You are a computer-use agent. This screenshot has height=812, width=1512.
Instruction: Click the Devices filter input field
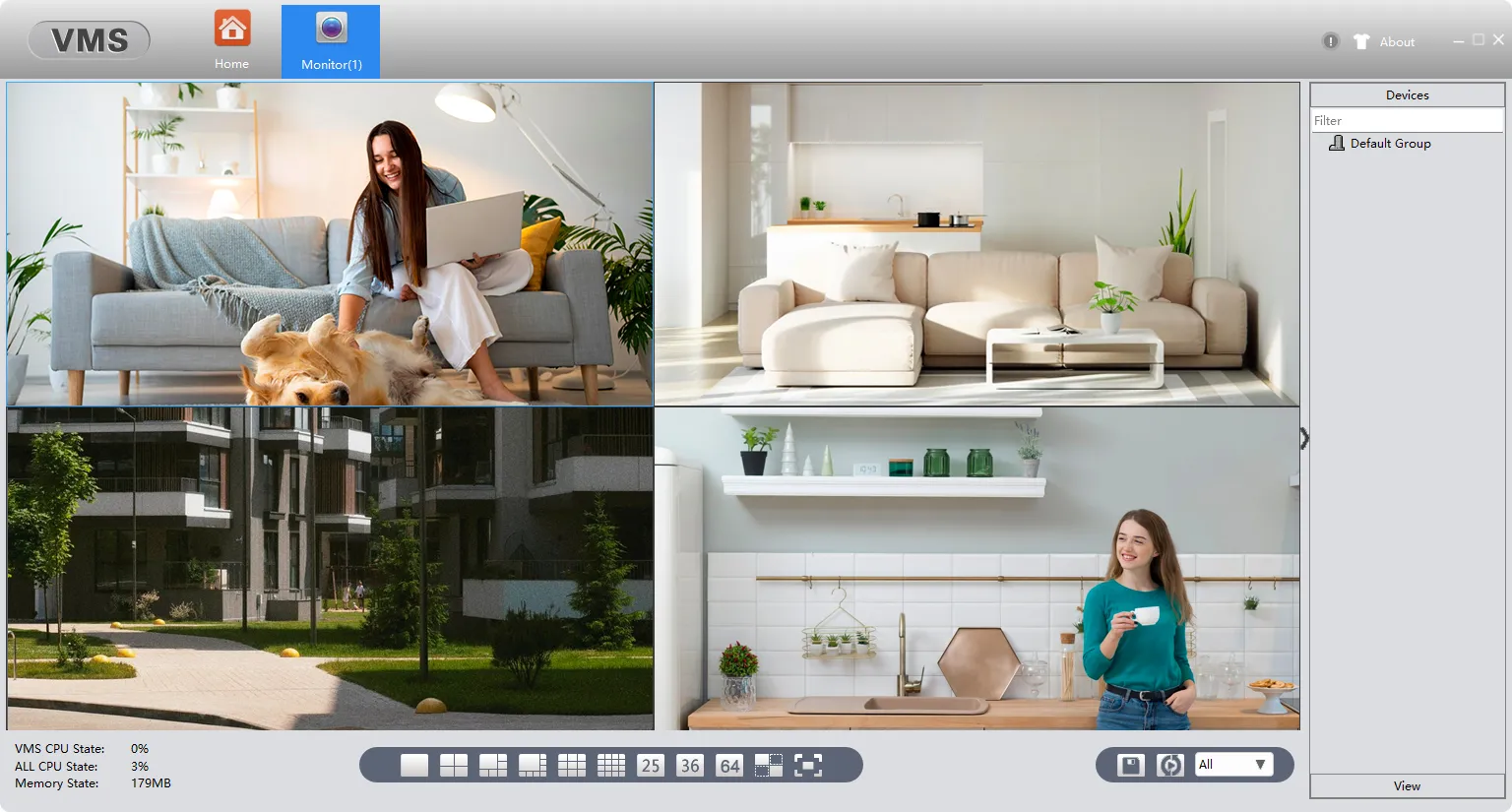pos(1406,119)
